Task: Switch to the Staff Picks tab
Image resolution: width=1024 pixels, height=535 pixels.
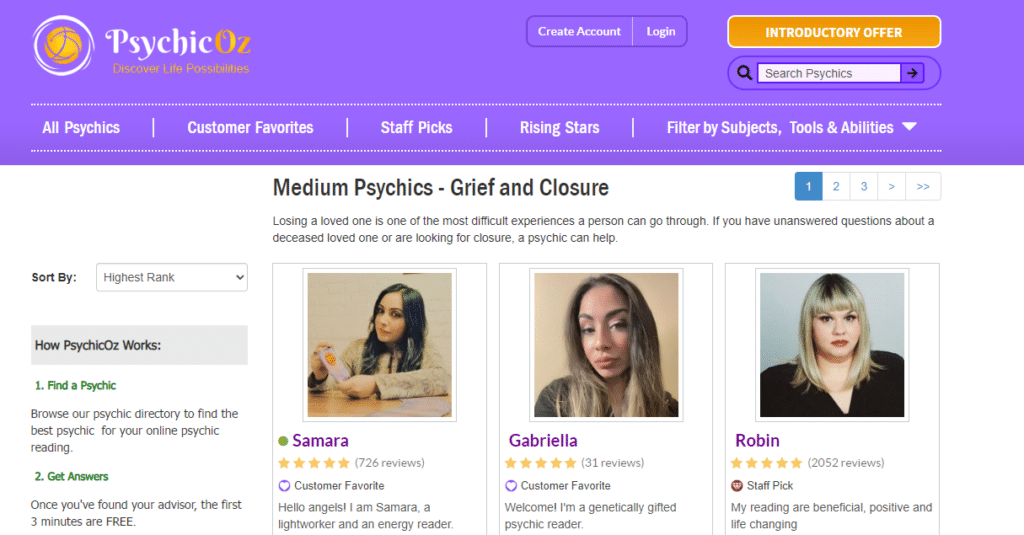Action: coord(416,128)
